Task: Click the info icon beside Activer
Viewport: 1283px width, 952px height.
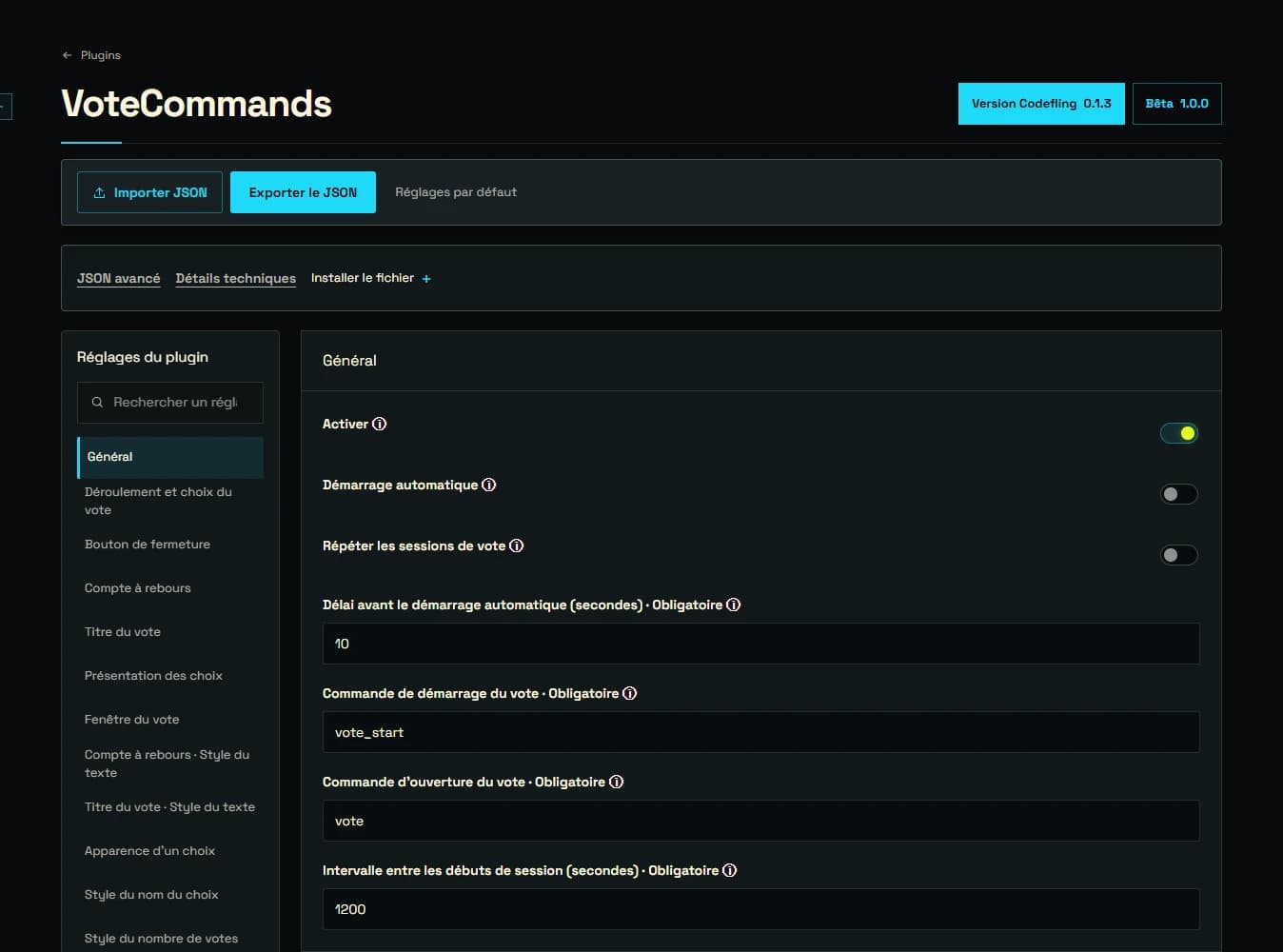Action: [380, 424]
